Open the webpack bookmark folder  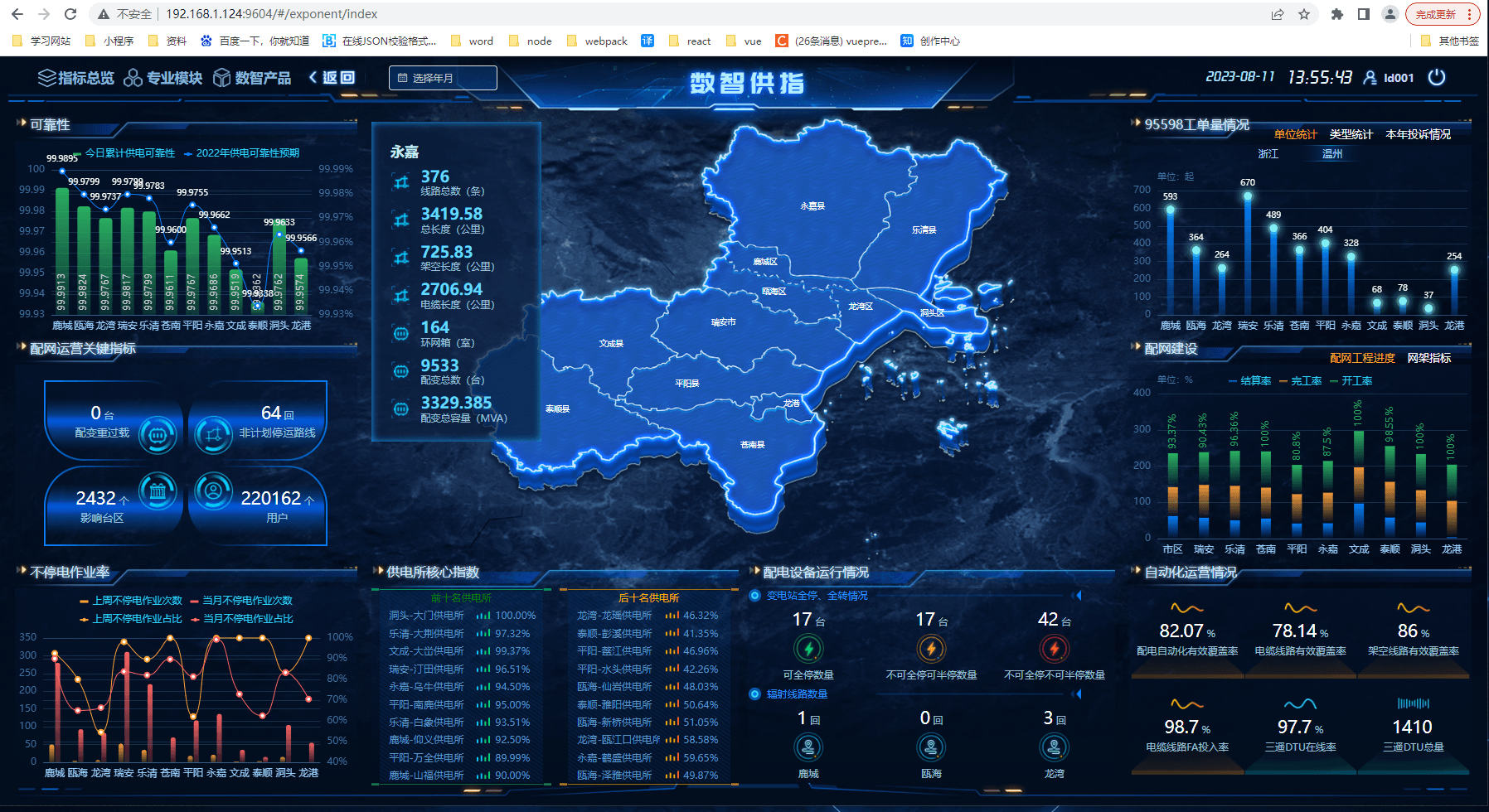pyautogui.click(x=597, y=41)
